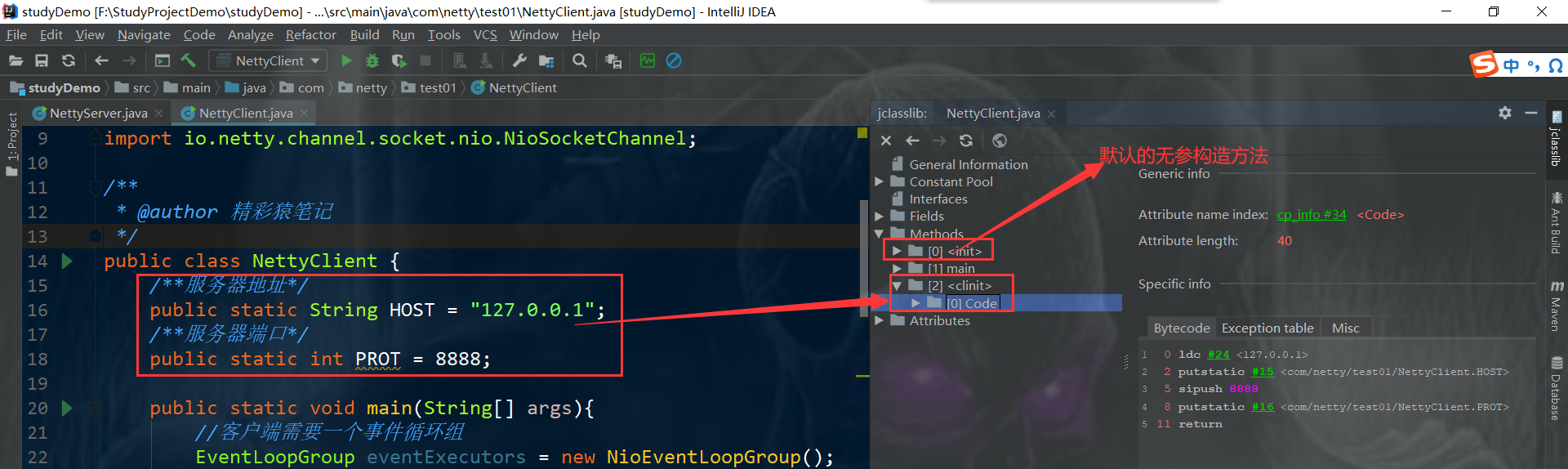Click run gutter arrow beside main method
Screen dimensions: 1568x469
pos(67,408)
